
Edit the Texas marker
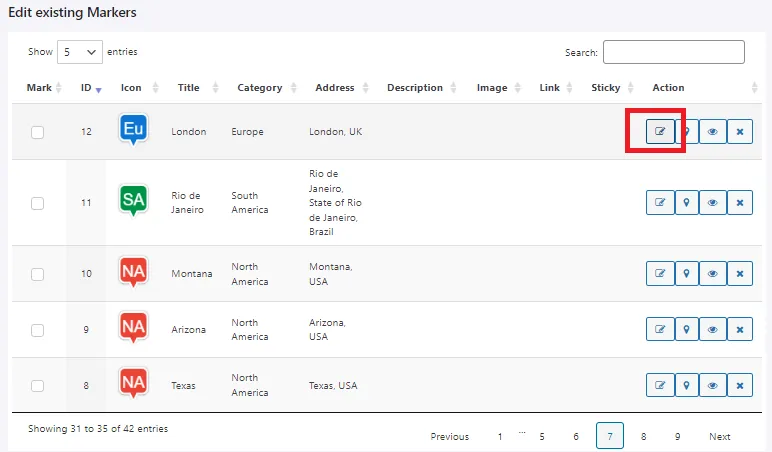click(x=660, y=385)
